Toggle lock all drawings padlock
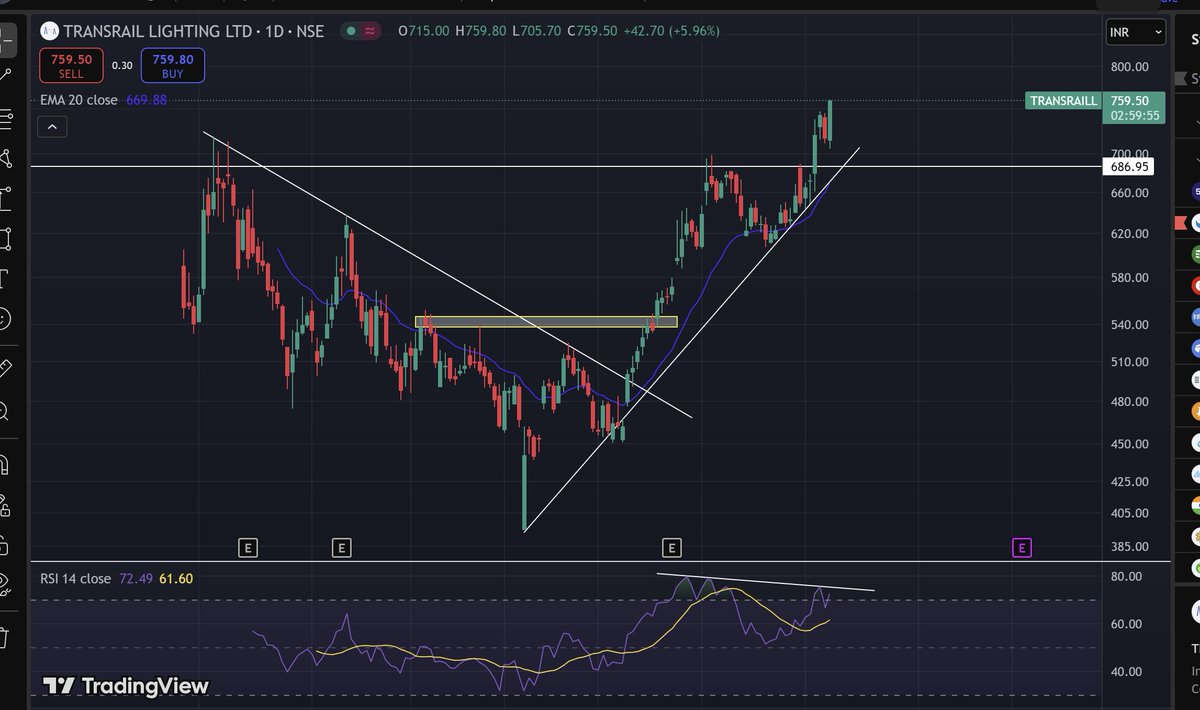This screenshot has height=710, width=1200. coord(5,545)
